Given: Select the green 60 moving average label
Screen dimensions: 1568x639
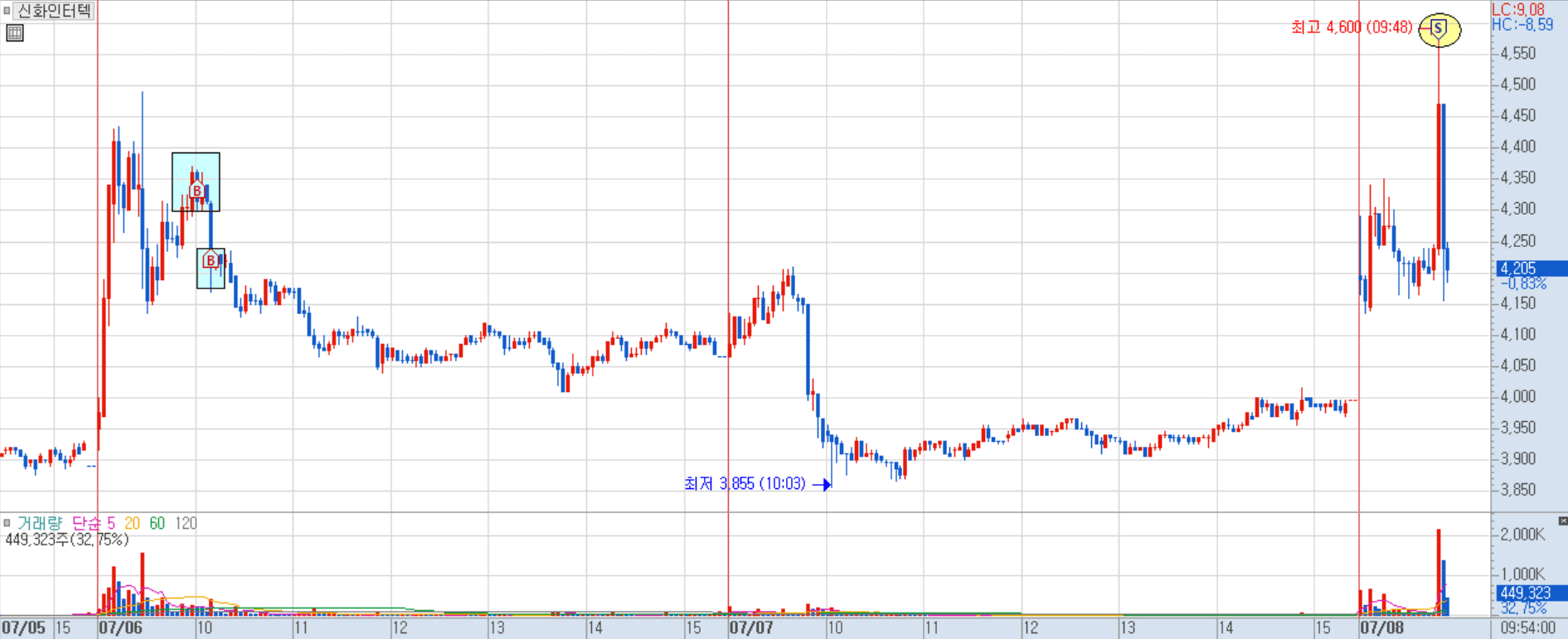Looking at the screenshot, I should [x=157, y=523].
